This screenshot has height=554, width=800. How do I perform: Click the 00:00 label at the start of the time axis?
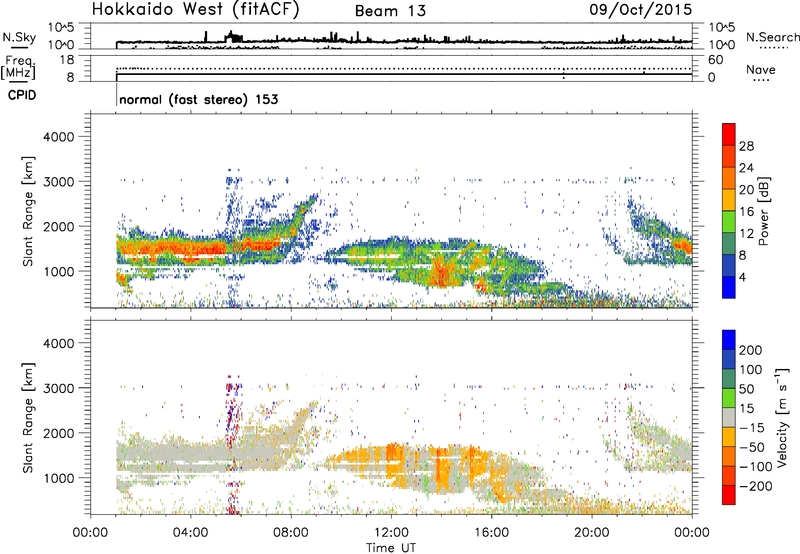(x=90, y=533)
